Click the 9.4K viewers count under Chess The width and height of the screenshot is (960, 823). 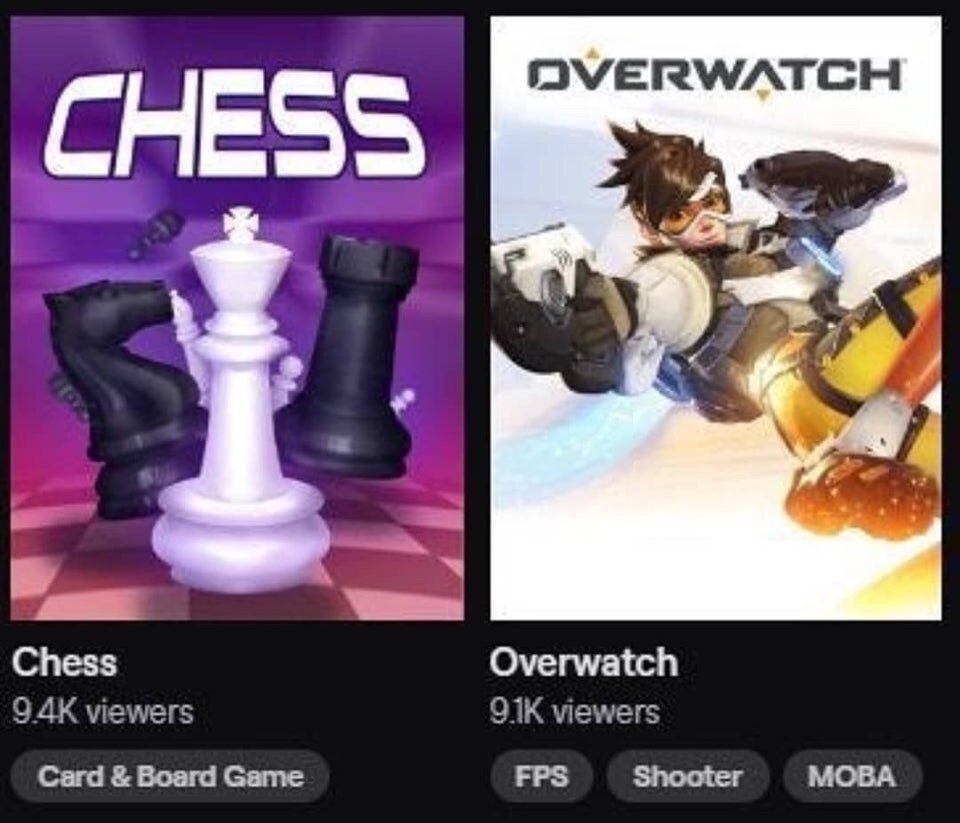[102, 712]
